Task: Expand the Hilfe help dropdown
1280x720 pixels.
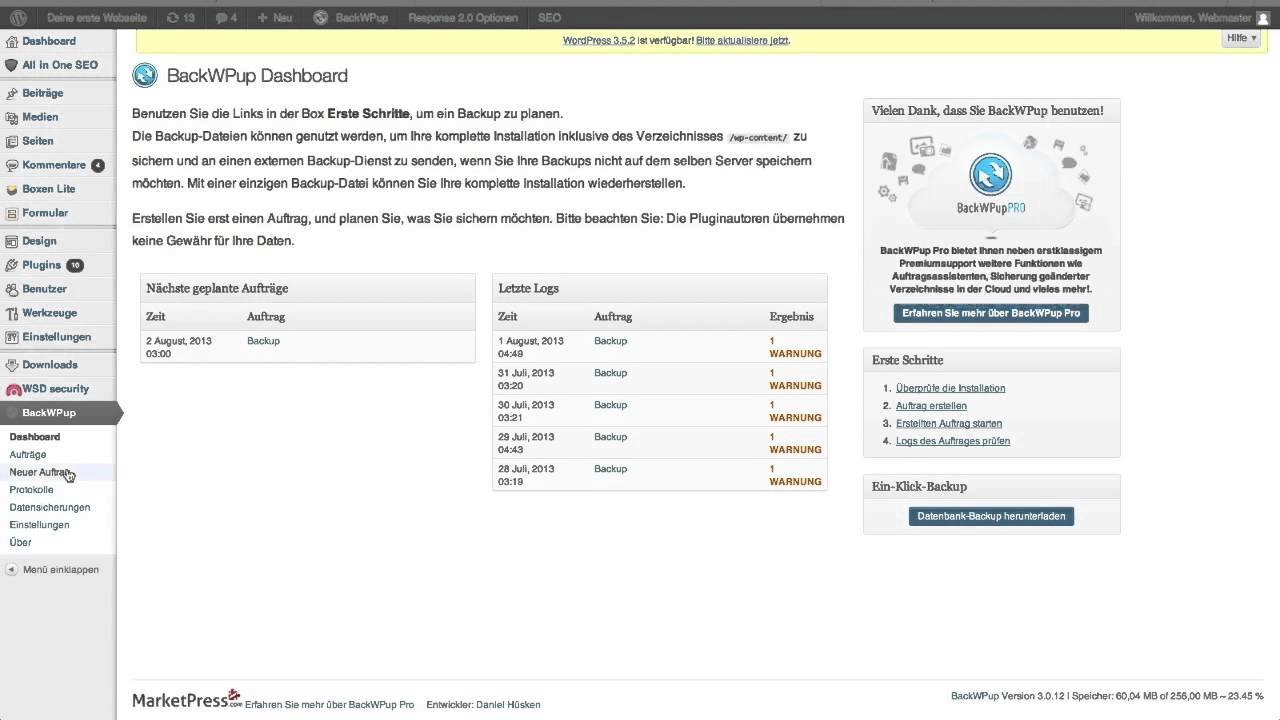Action: pyautogui.click(x=1240, y=38)
